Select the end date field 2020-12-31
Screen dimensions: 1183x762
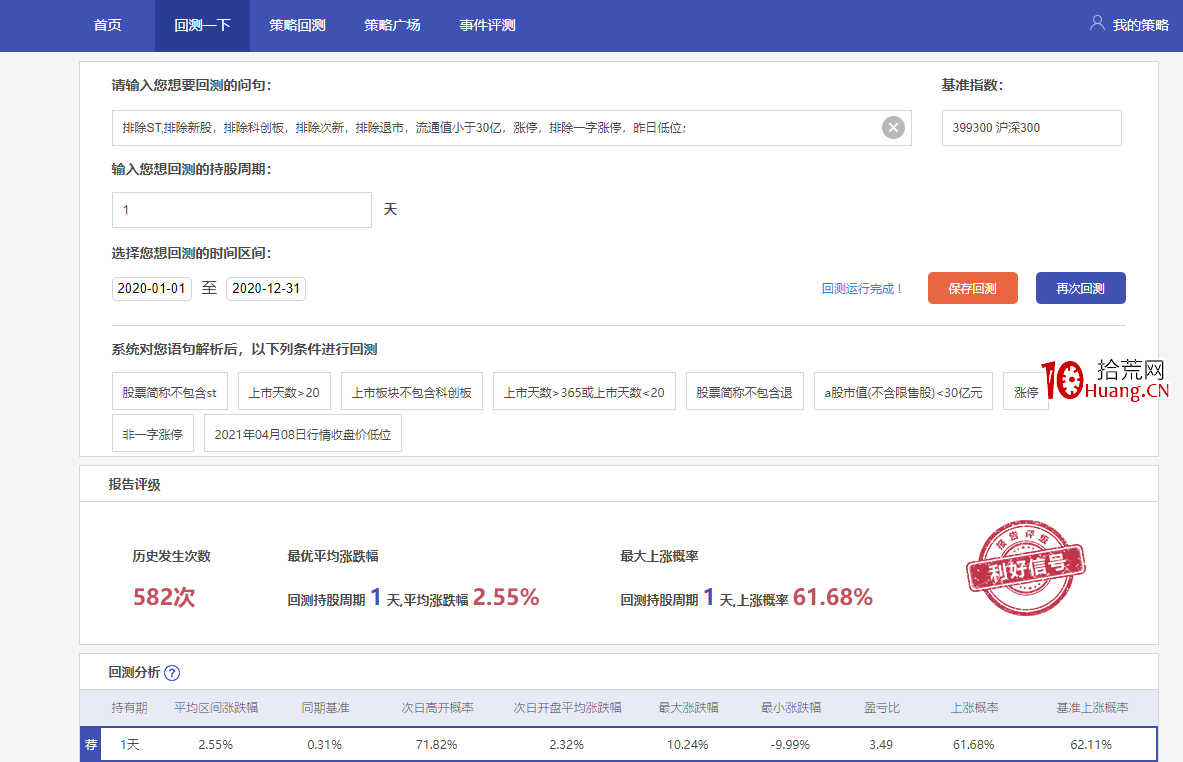(268, 287)
